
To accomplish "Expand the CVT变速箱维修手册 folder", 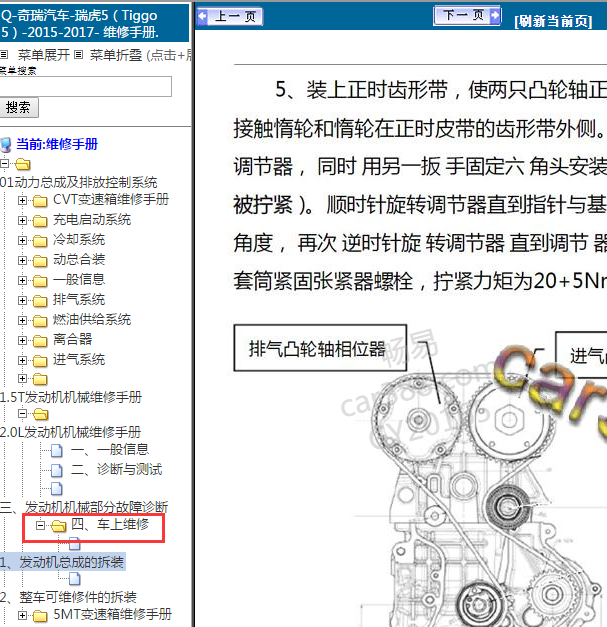I will [22, 200].
